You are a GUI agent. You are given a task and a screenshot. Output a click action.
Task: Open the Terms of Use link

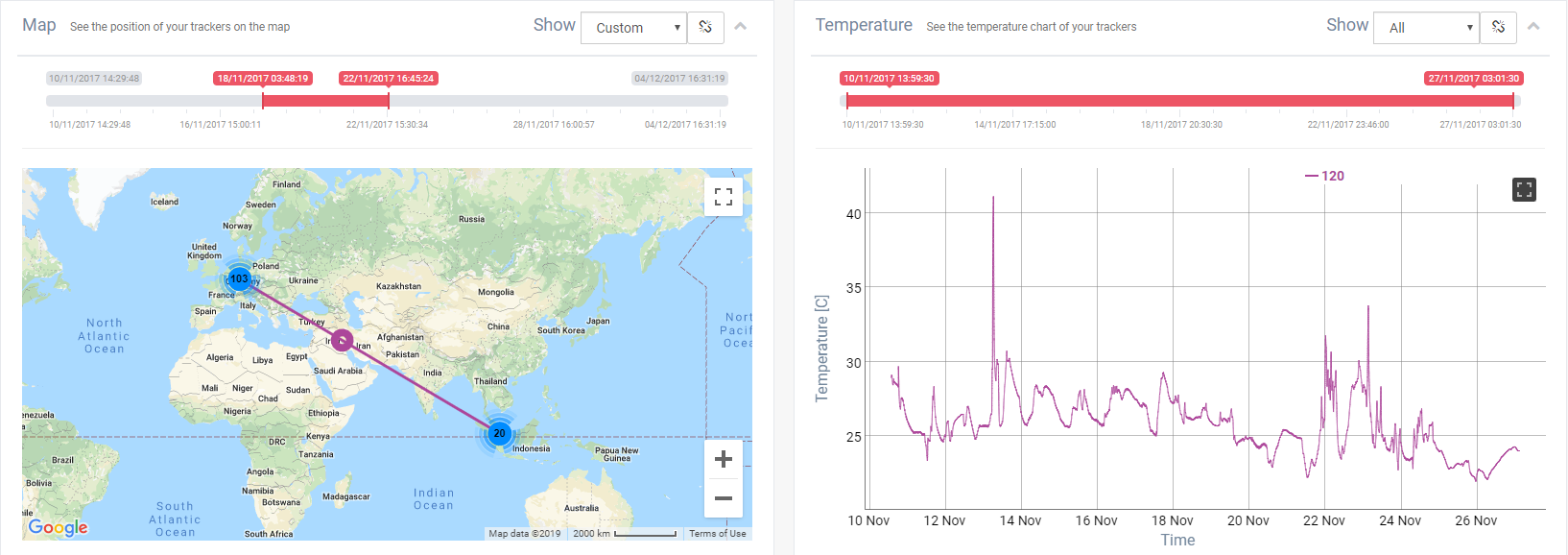point(717,533)
